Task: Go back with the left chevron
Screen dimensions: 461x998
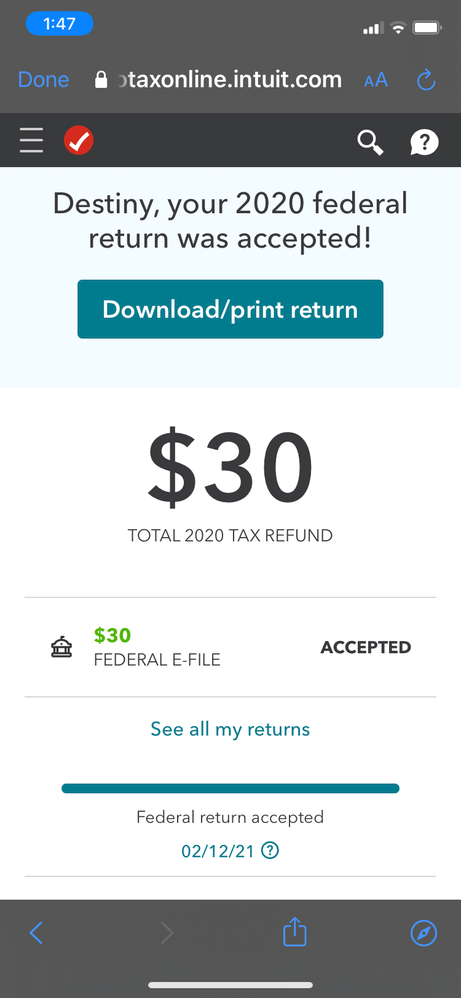Action: [x=36, y=933]
